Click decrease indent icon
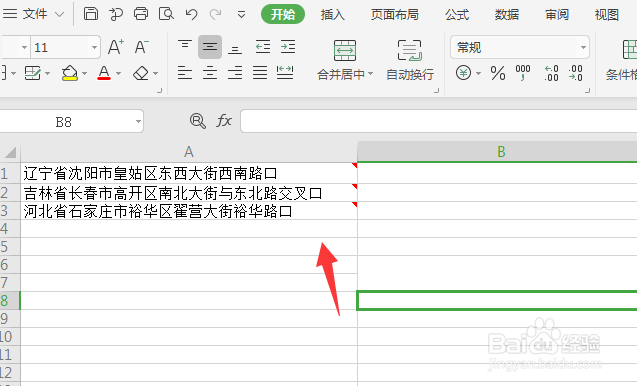This screenshot has width=637, height=386. pos(263,47)
